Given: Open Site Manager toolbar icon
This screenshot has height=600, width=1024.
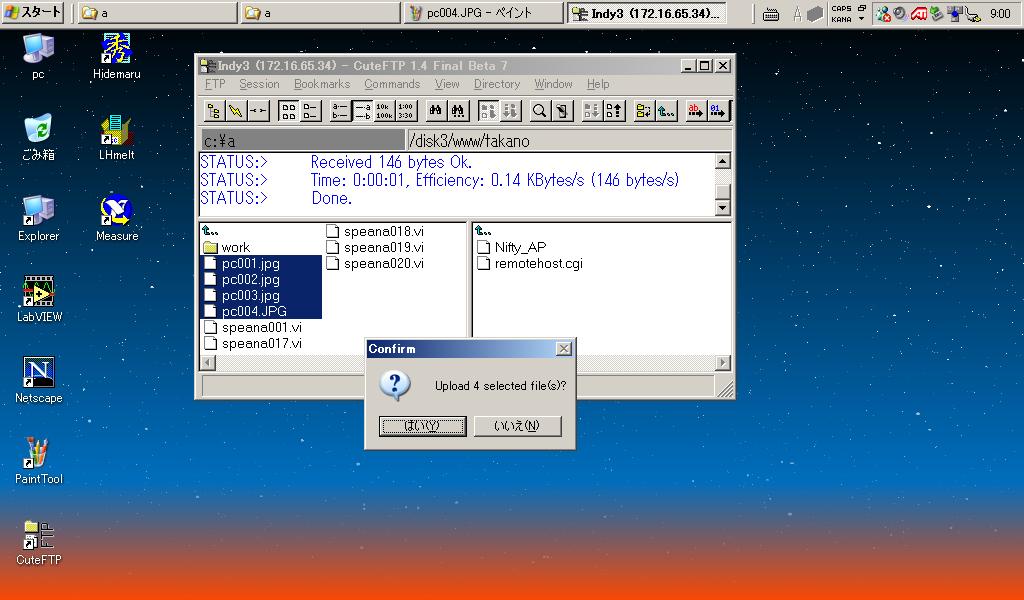Looking at the screenshot, I should (214, 111).
